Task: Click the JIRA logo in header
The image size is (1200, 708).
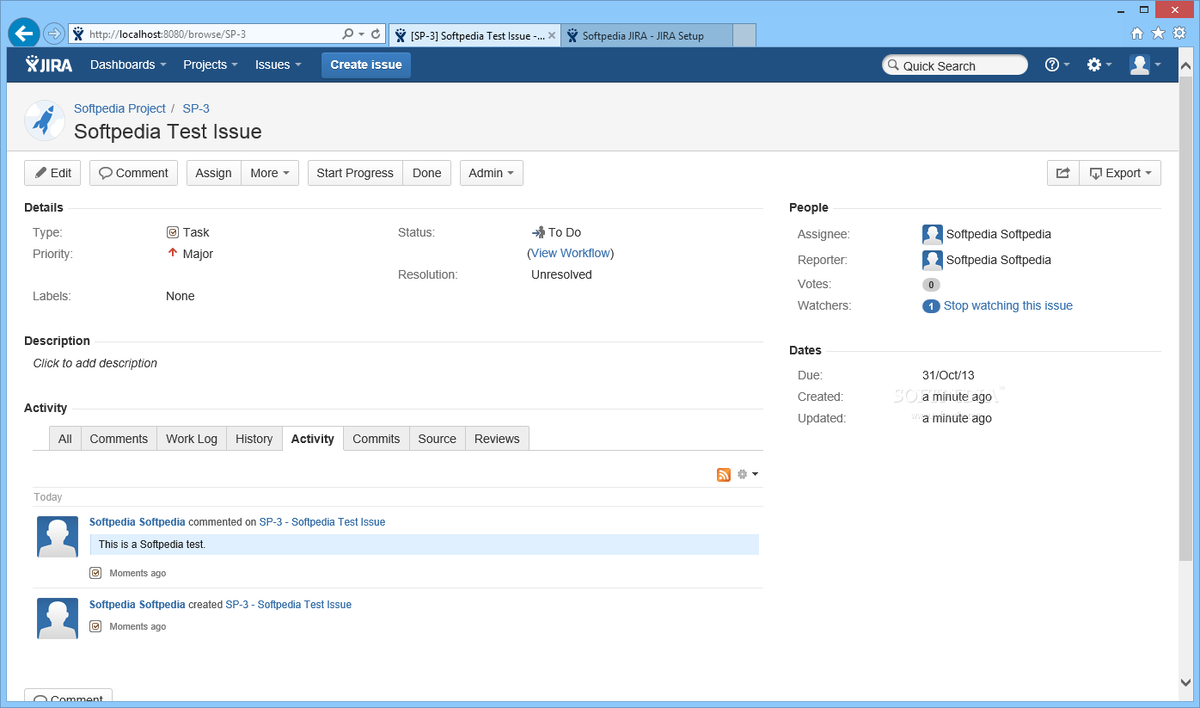Action: tap(47, 65)
